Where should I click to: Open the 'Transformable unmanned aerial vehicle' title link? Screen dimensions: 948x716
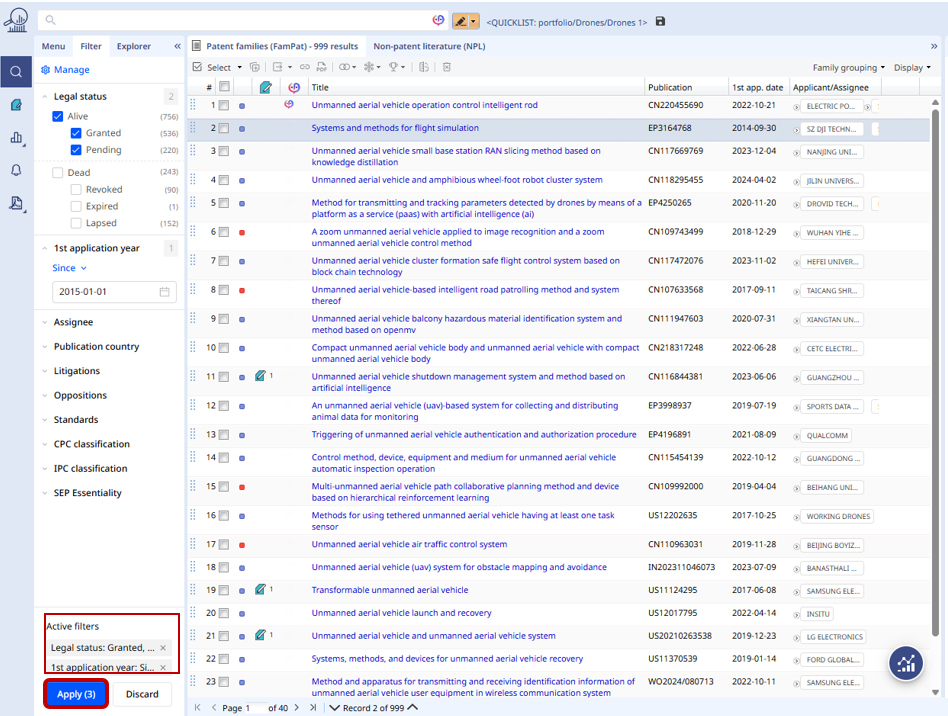(x=390, y=590)
